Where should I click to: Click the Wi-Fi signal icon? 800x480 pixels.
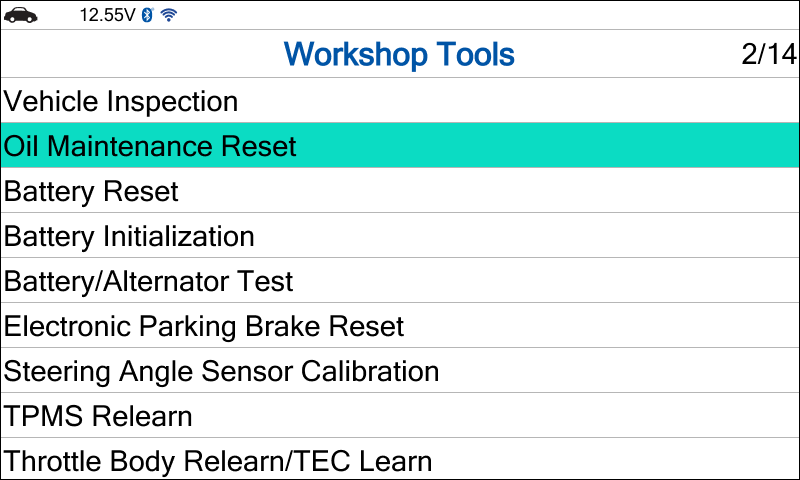coord(168,15)
